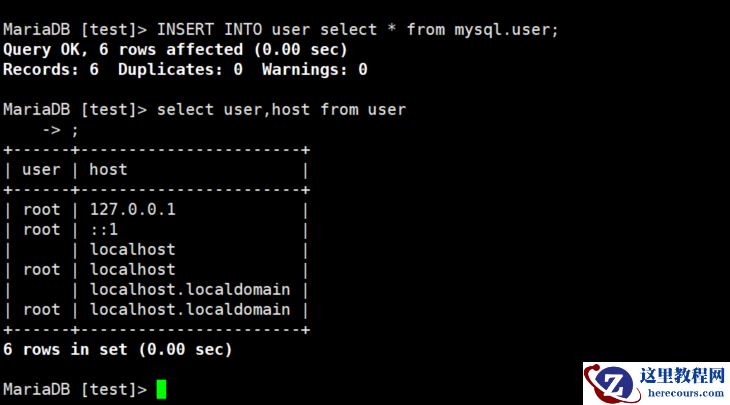Click the "user" column header
730x405 pixels.
[x=41, y=169]
